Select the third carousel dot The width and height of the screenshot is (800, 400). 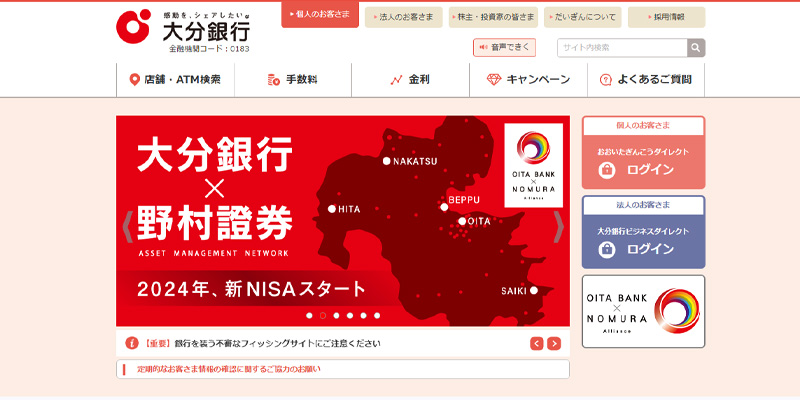pyautogui.click(x=336, y=315)
